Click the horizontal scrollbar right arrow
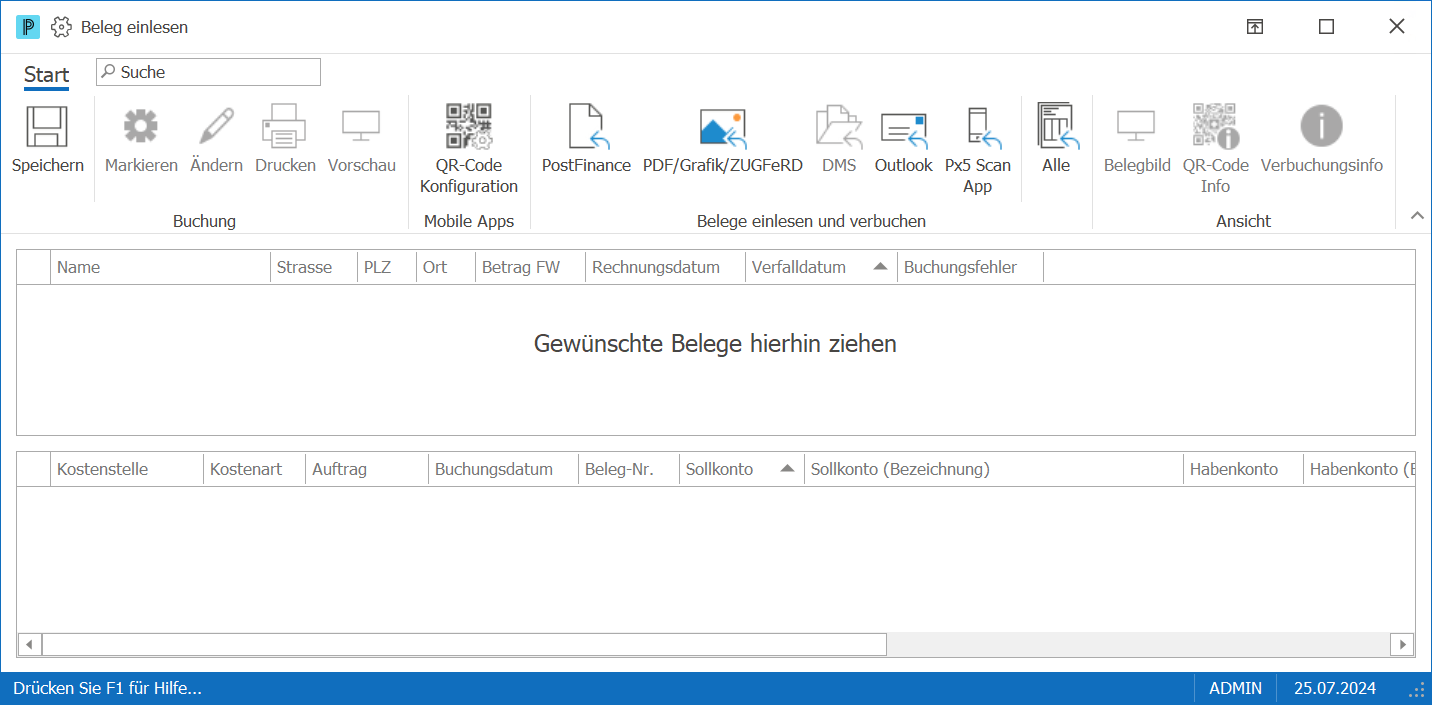Image resolution: width=1432 pixels, height=705 pixels. [x=1403, y=644]
